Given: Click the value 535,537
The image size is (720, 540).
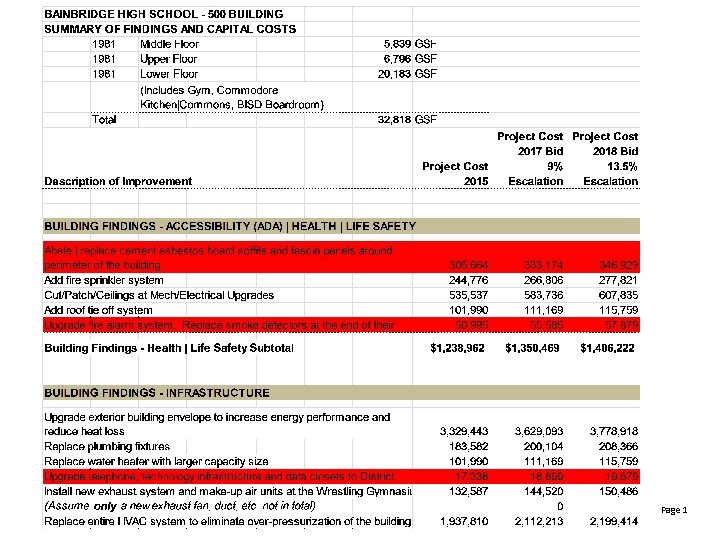Looking at the screenshot, I should (468, 295).
